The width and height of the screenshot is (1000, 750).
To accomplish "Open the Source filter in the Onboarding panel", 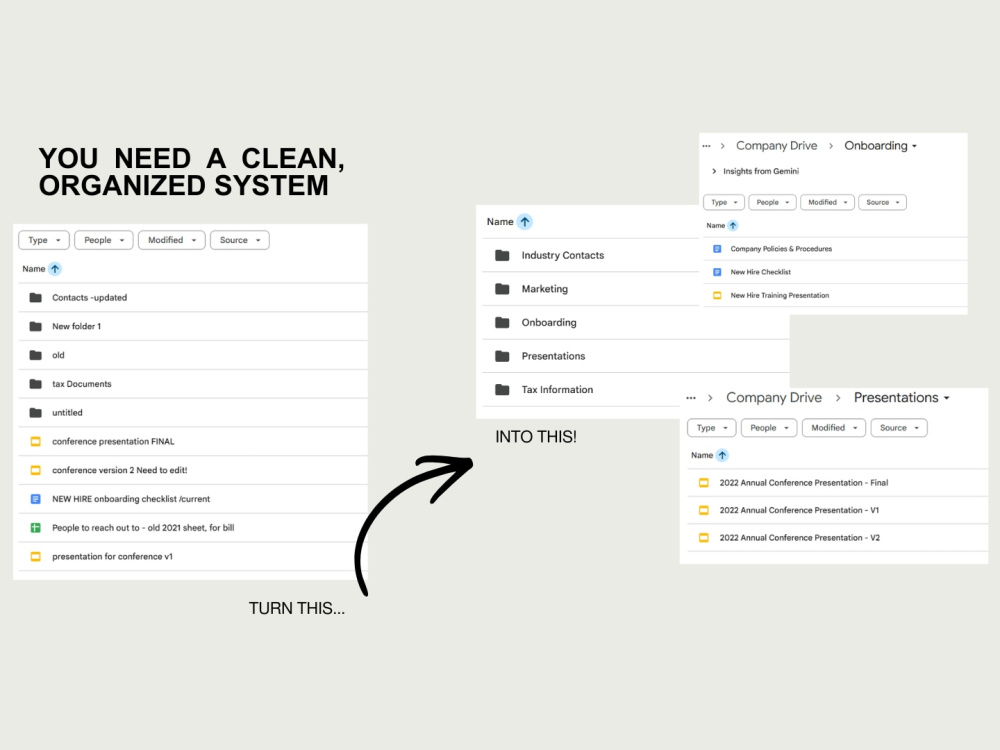I will [883, 202].
